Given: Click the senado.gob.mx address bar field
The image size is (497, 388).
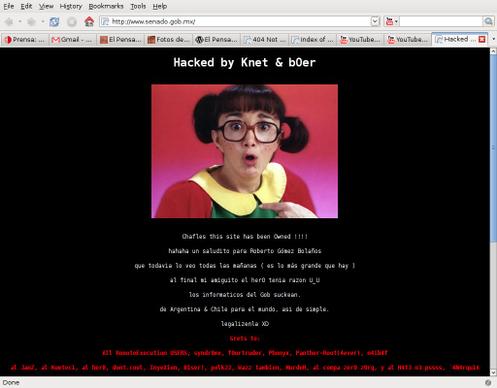Looking at the screenshot, I should (240, 22).
